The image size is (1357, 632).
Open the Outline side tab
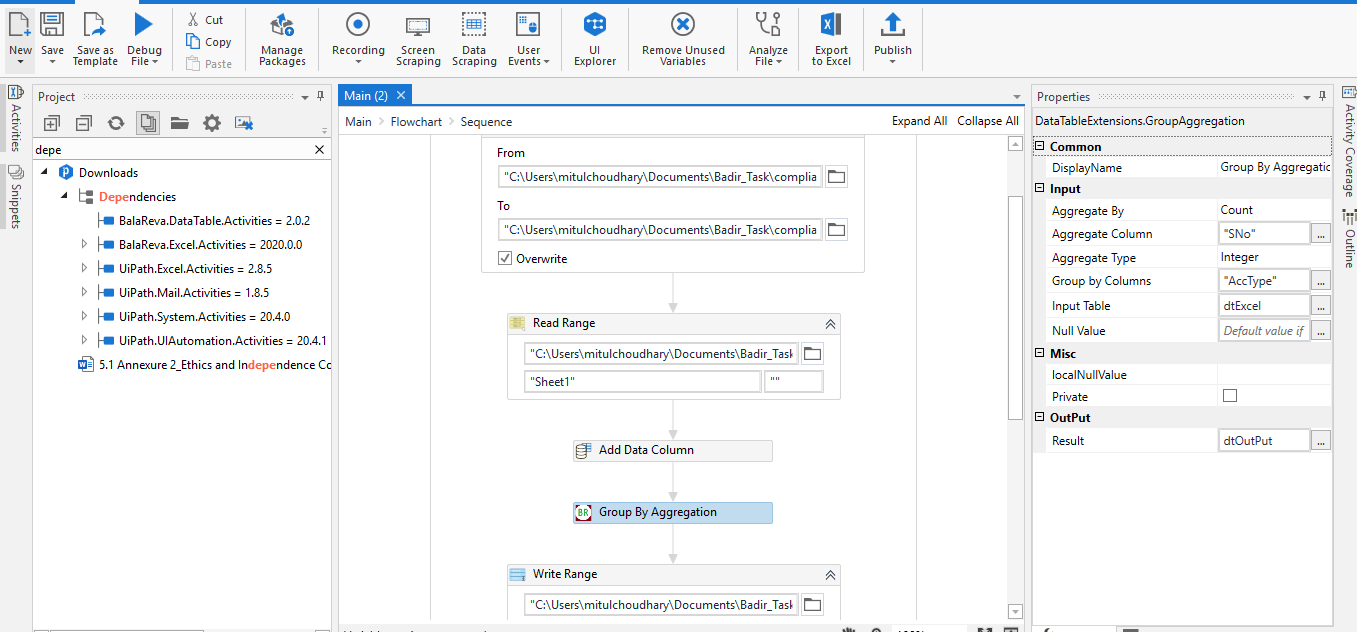coord(1348,237)
